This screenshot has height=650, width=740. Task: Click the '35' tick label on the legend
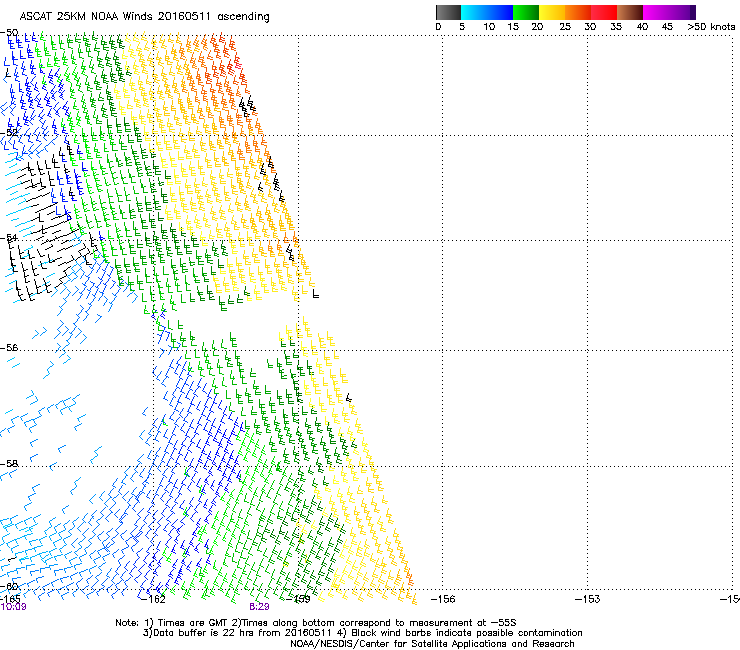click(616, 27)
